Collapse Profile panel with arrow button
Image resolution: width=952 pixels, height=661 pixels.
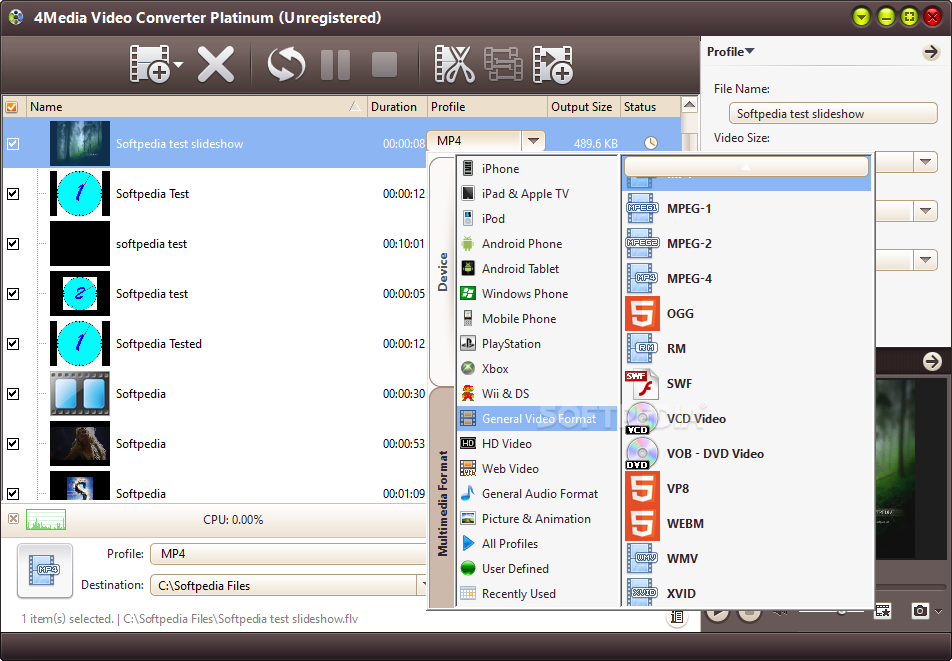pos(931,52)
